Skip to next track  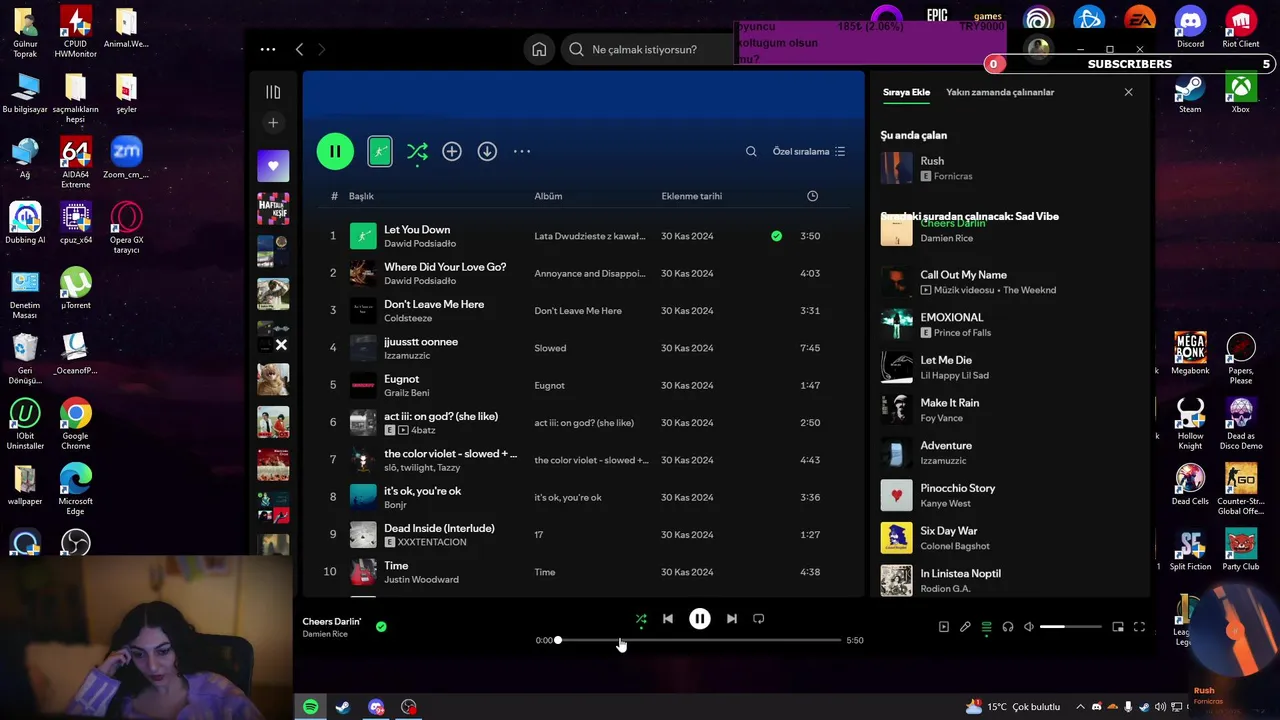(731, 619)
